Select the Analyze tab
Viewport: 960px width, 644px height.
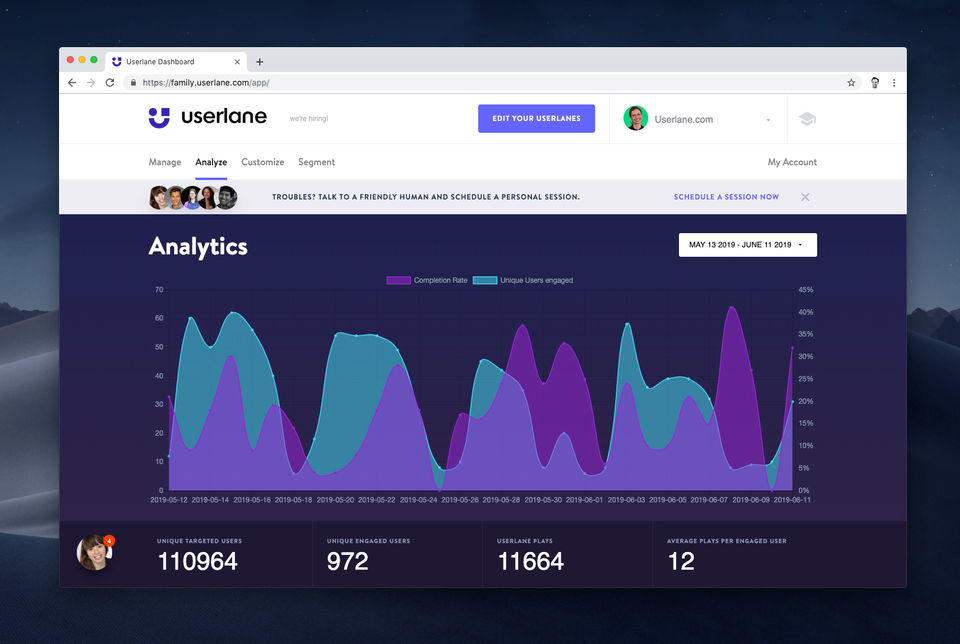[x=211, y=162]
